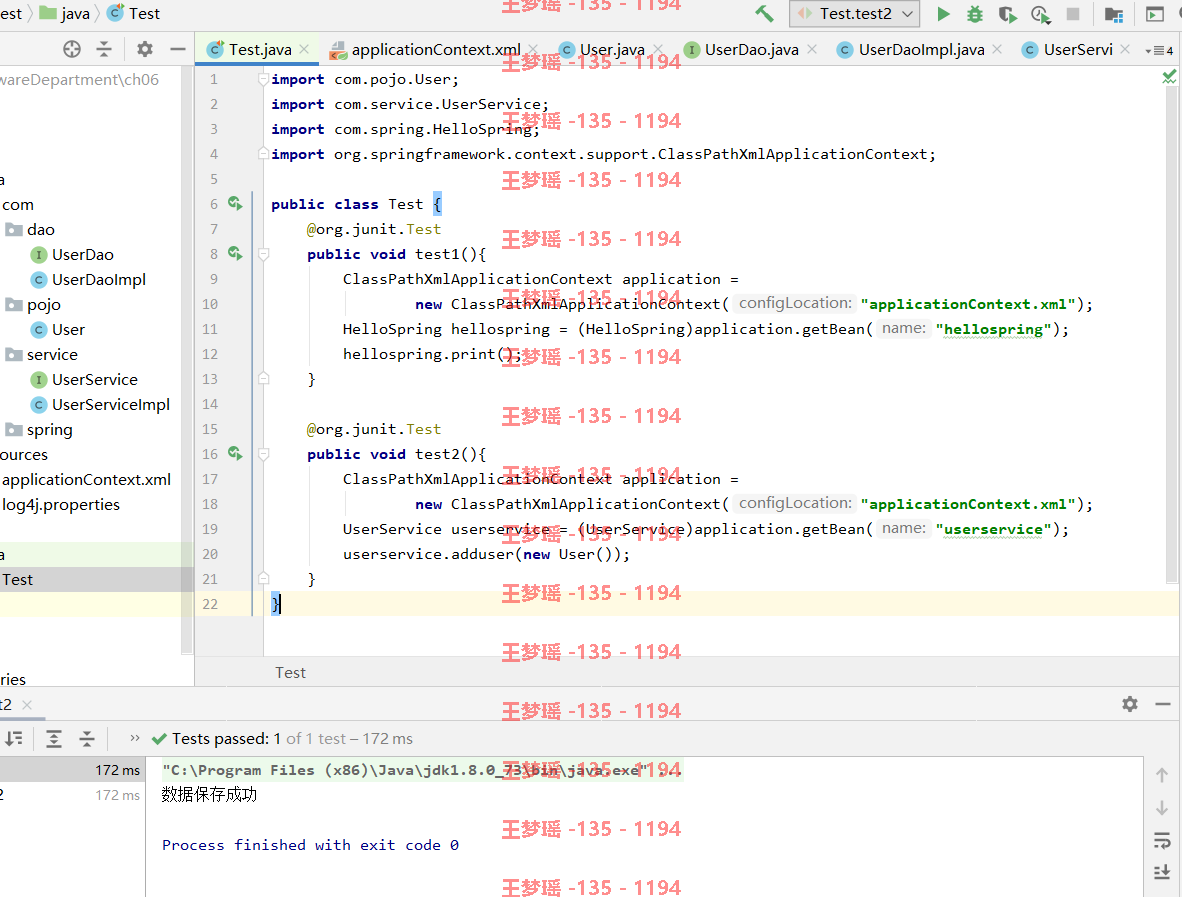
Task: Click fold end marker on line 21
Action: [263, 578]
